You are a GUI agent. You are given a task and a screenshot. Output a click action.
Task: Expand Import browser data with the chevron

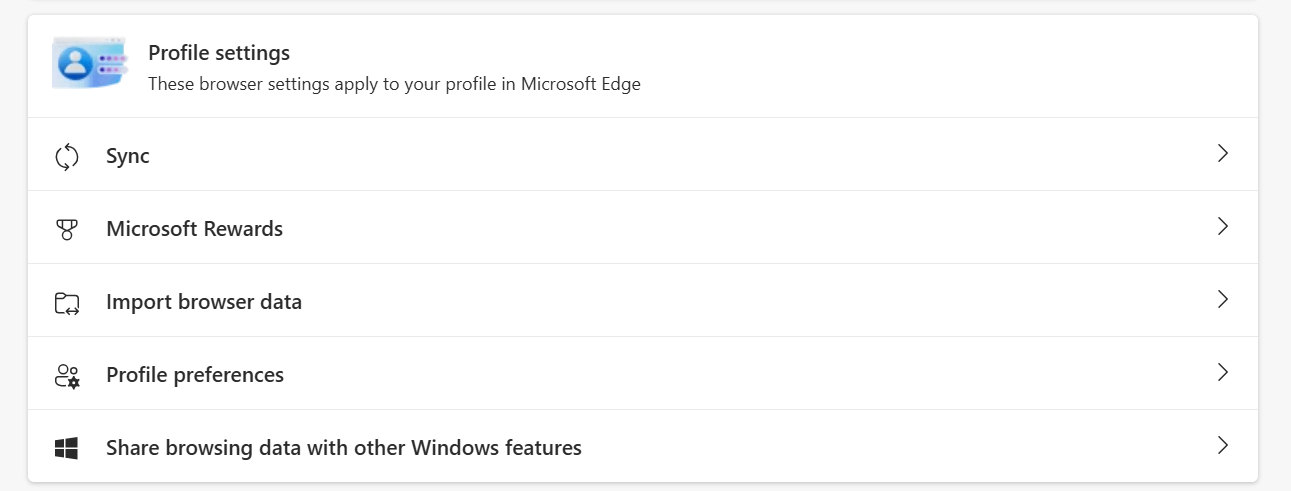[1222, 300]
